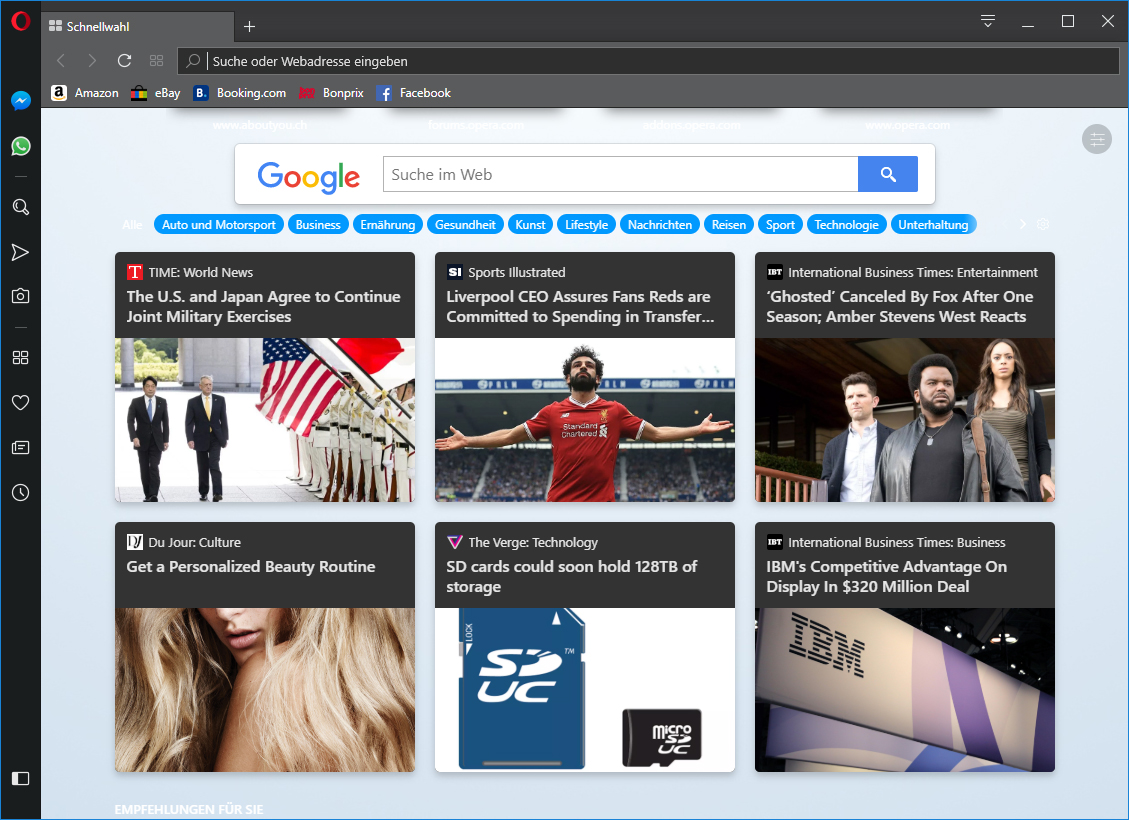Open the personal news sidebar icon

coord(20,448)
